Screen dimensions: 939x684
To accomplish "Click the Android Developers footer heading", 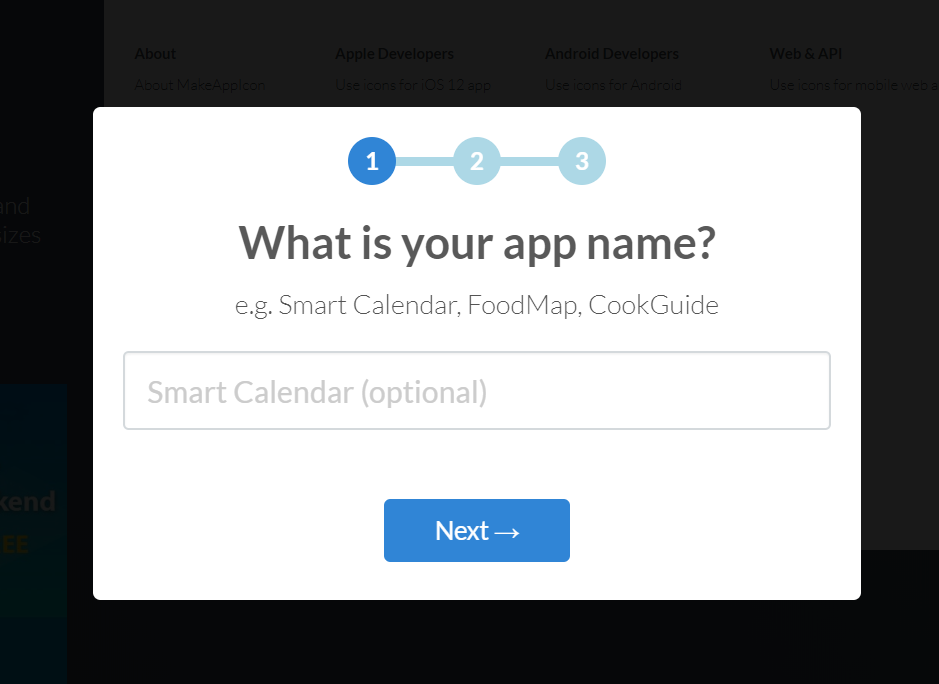I will point(612,54).
